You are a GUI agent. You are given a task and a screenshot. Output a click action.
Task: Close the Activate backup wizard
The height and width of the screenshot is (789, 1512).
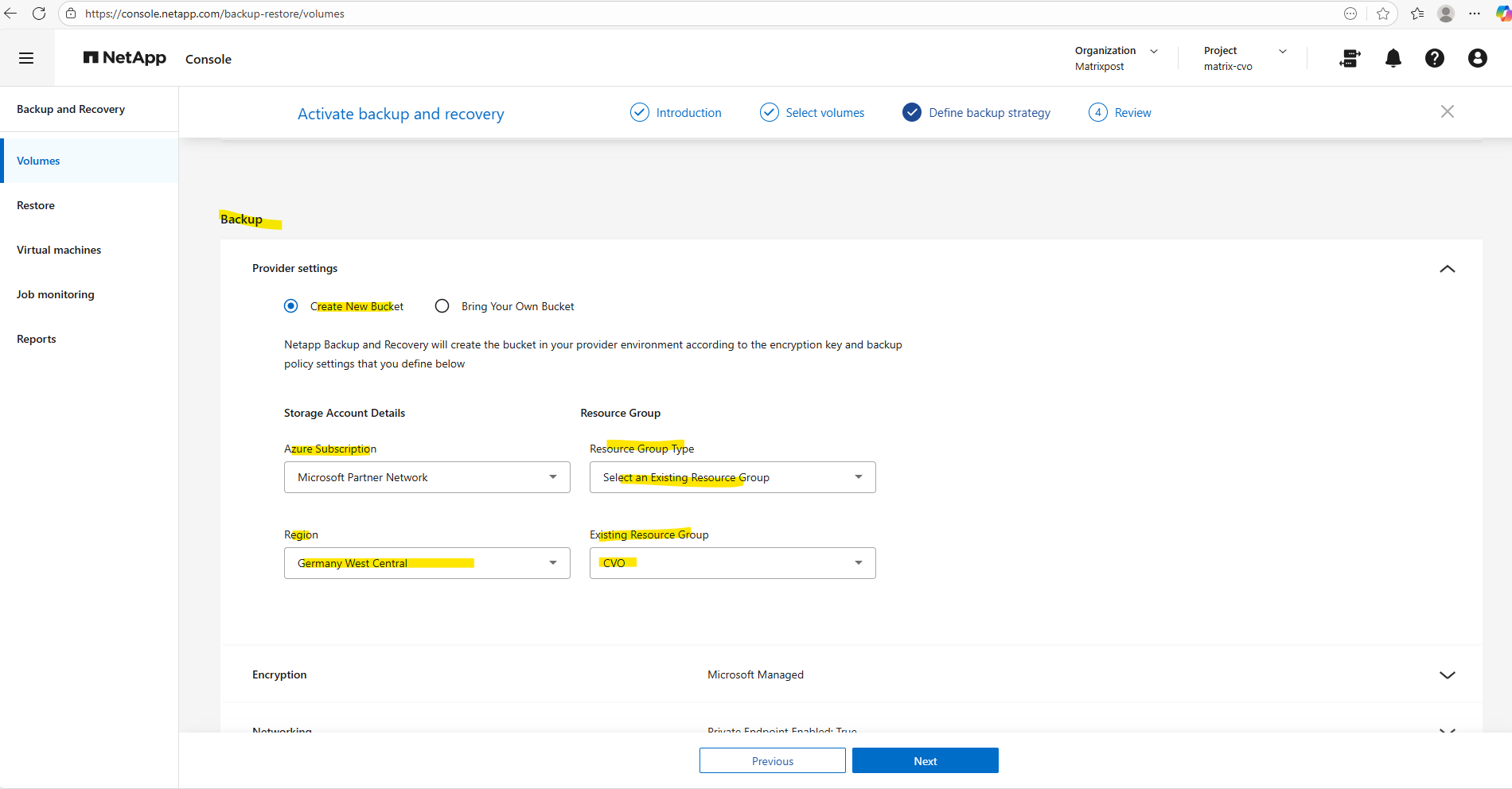(x=1447, y=112)
